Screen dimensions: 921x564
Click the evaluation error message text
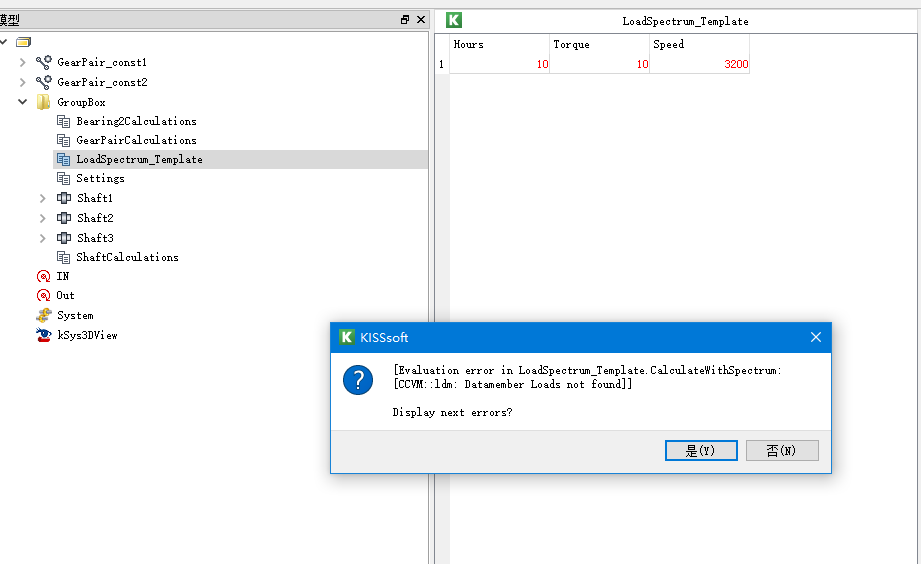point(587,377)
